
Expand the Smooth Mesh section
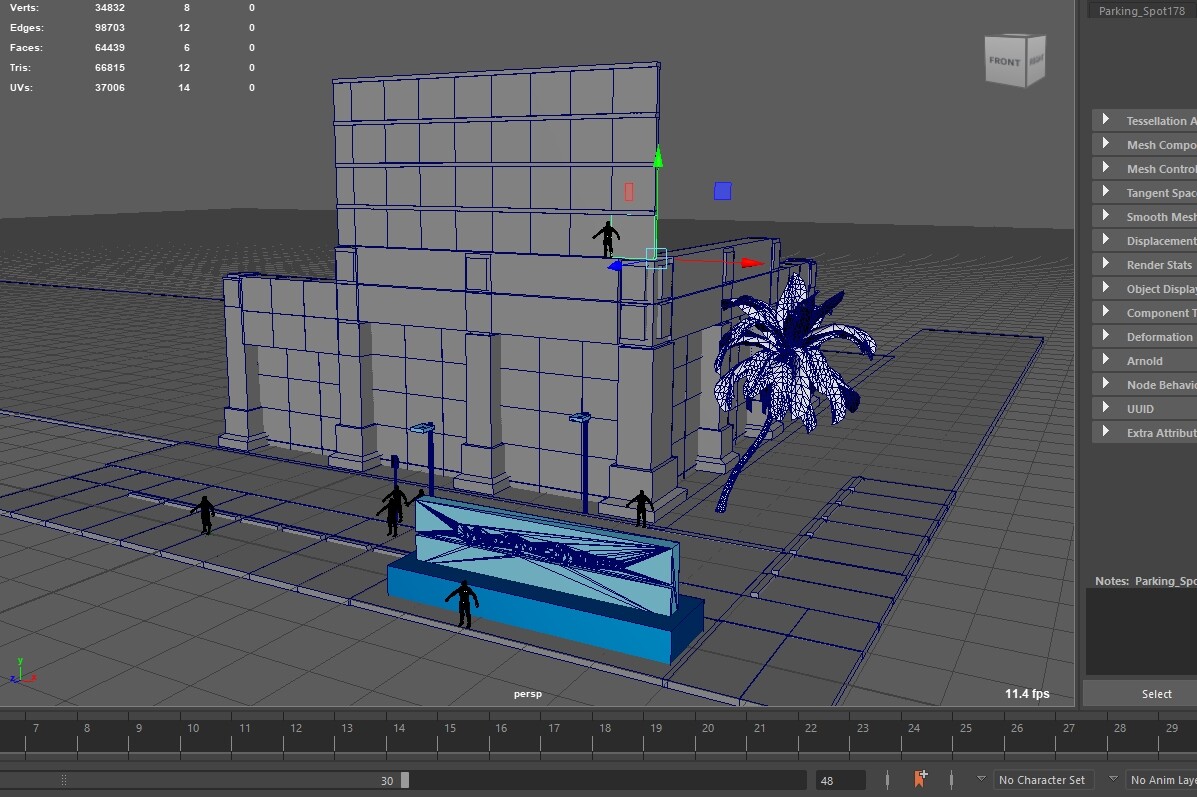click(x=1106, y=216)
